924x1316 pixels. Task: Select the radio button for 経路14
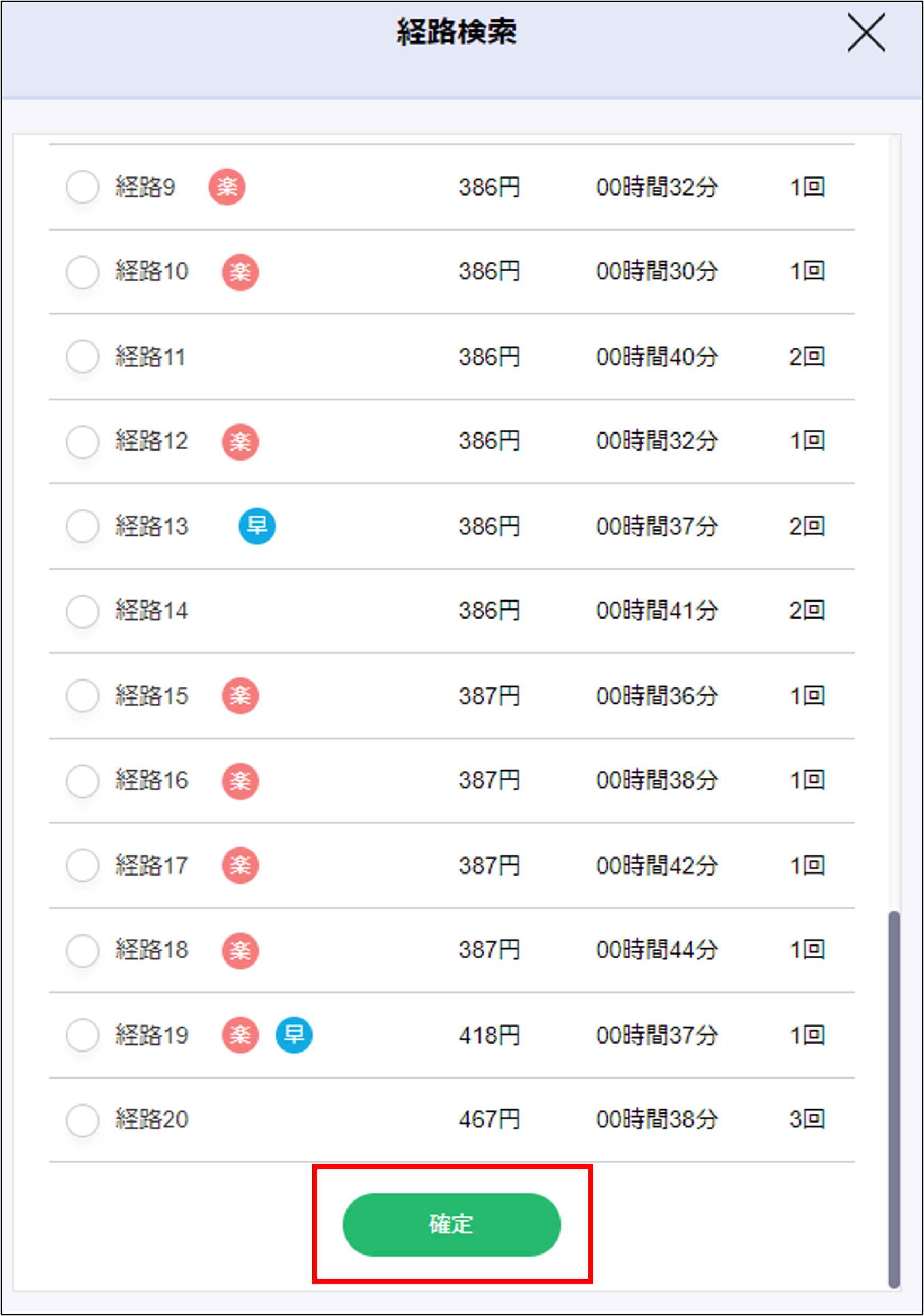point(82,611)
